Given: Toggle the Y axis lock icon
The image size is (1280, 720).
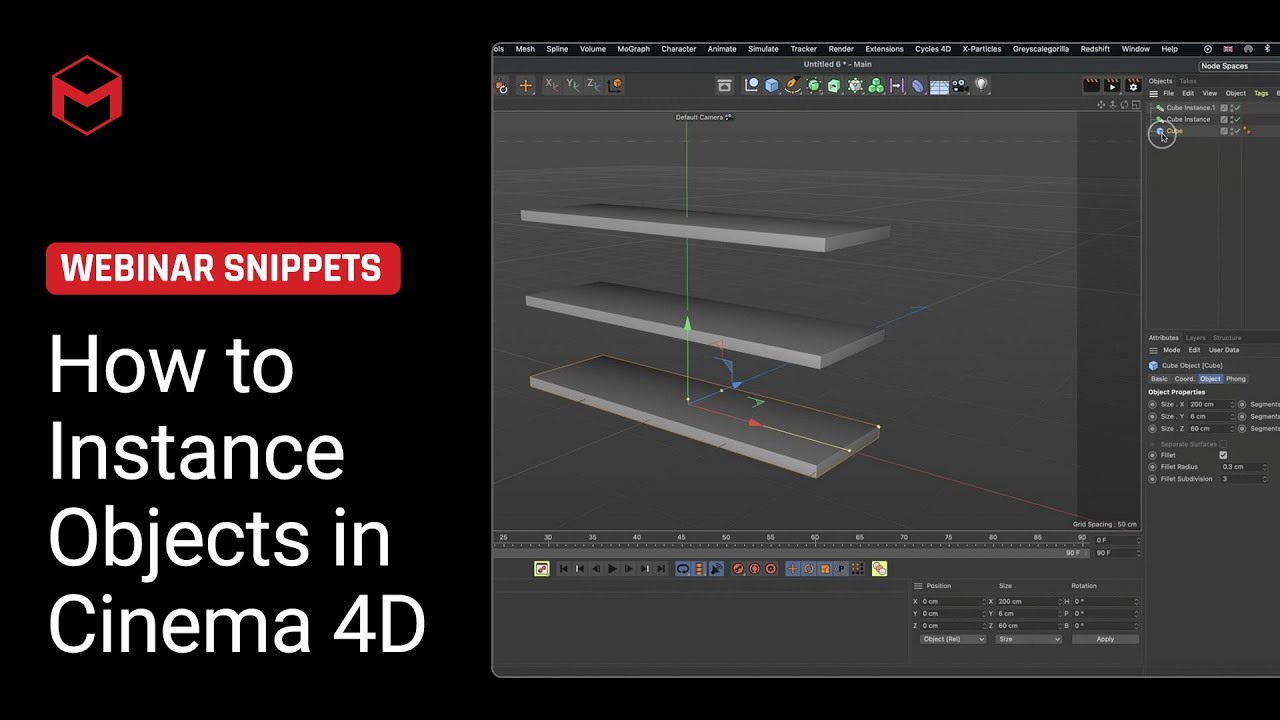Looking at the screenshot, I should coord(572,86).
